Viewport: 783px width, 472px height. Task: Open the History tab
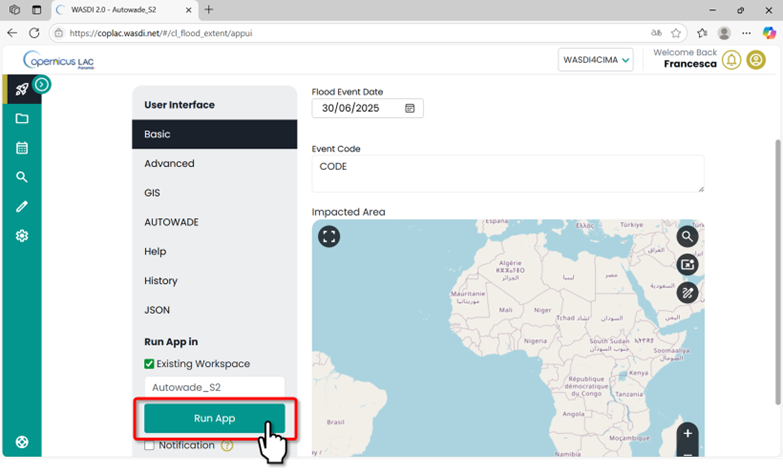[x=214, y=281]
